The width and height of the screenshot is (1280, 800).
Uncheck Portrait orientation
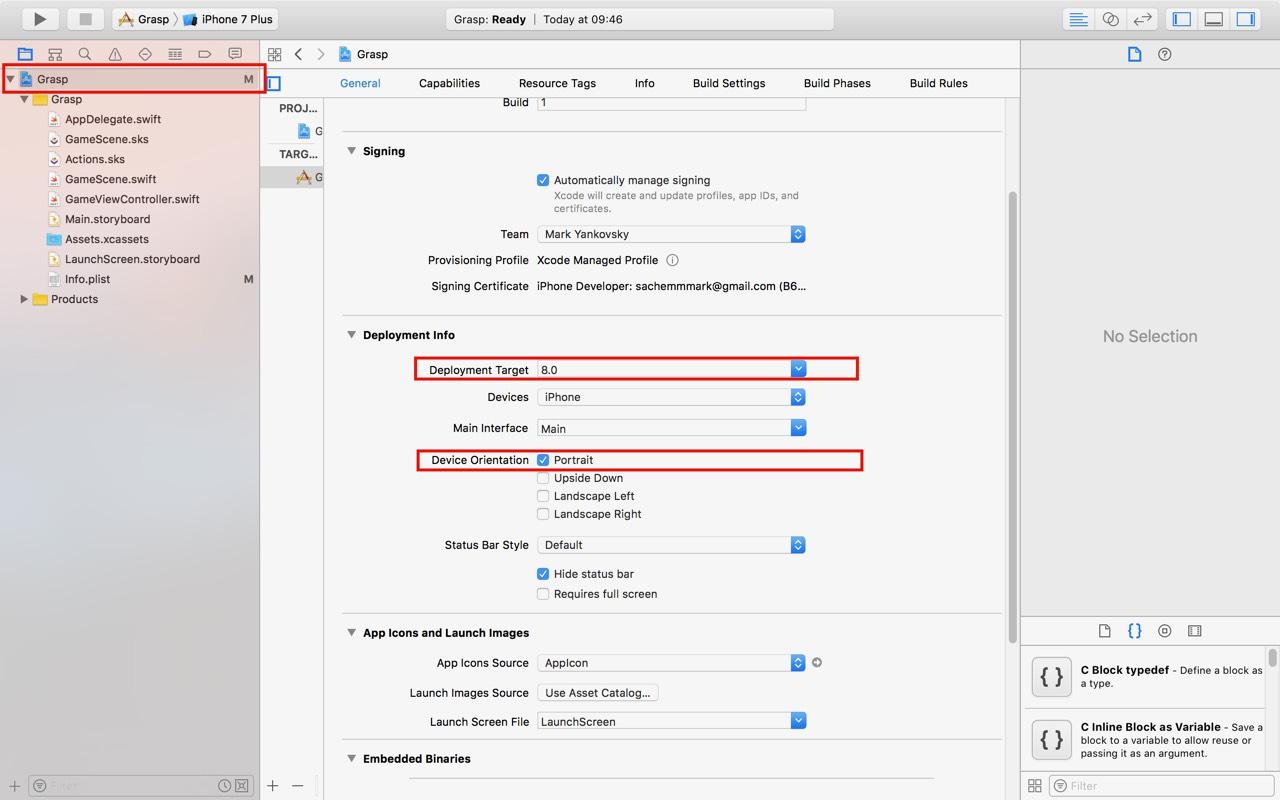(x=543, y=460)
